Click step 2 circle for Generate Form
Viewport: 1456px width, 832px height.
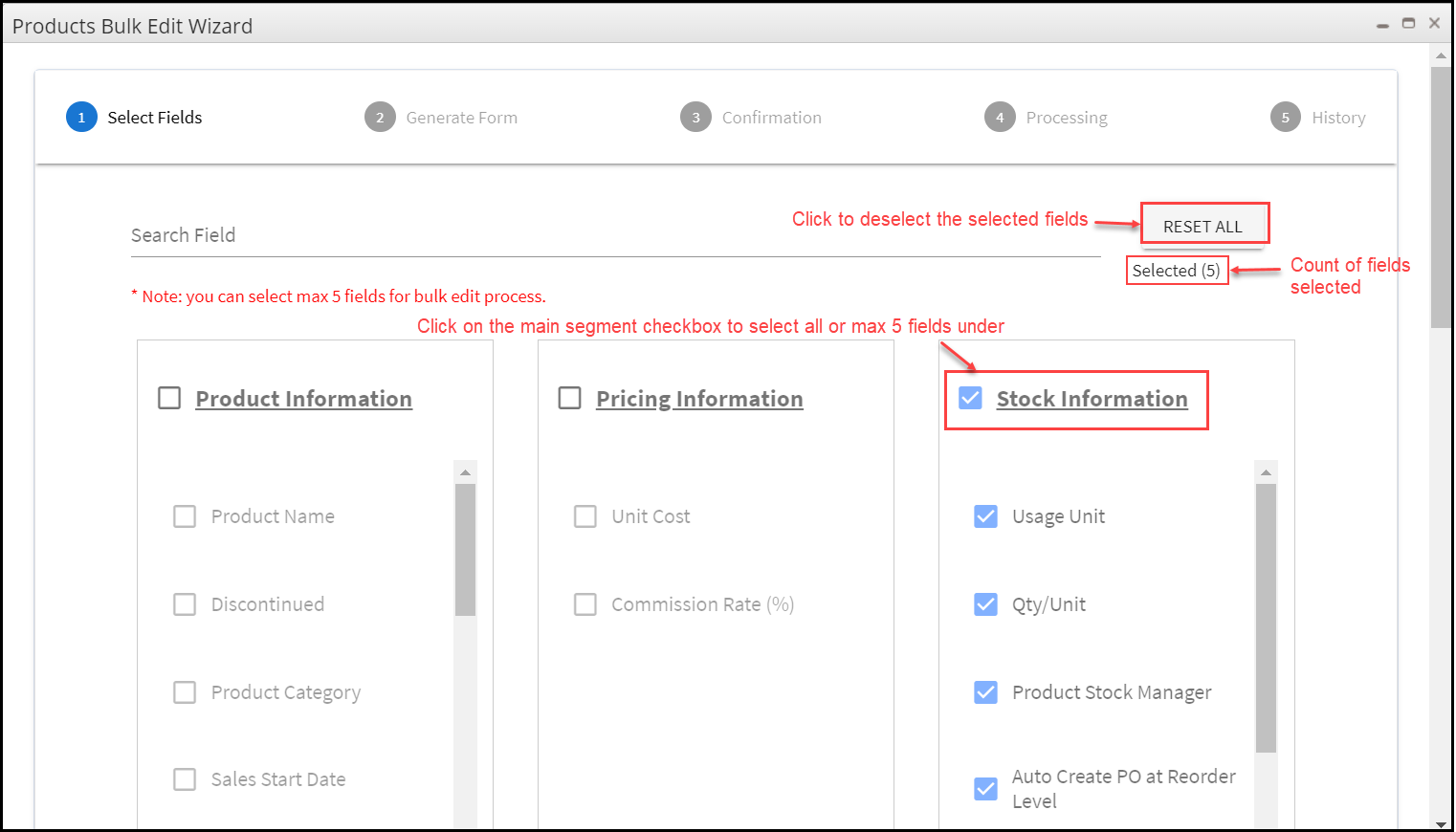click(380, 118)
